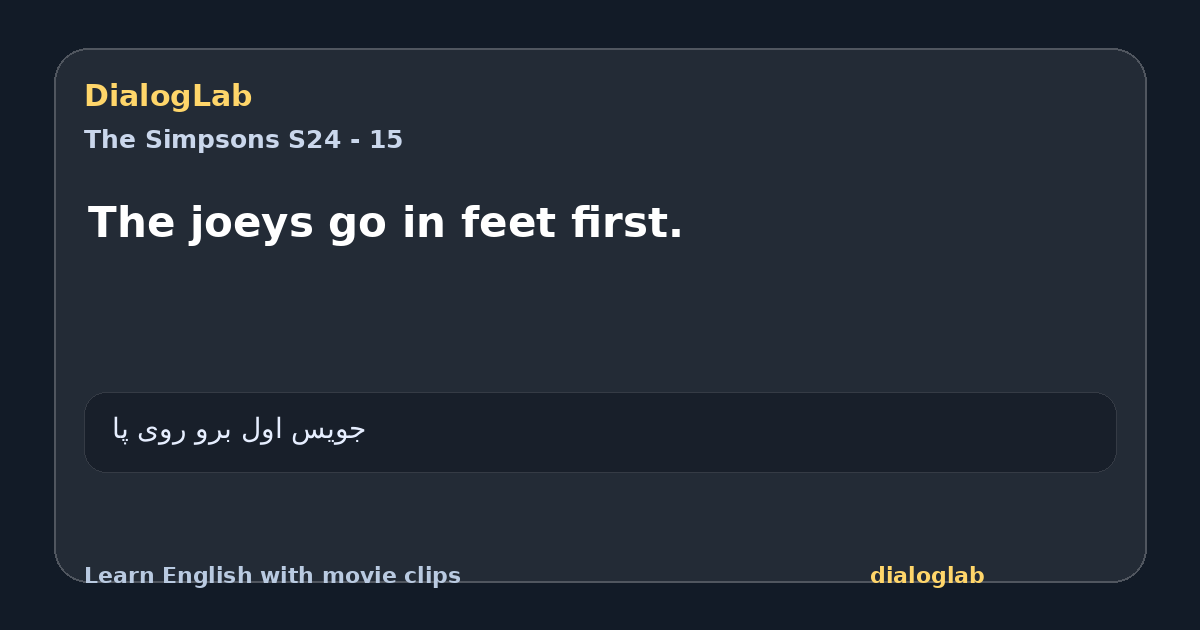Open the dialoglab footer link
This screenshot has height=630, width=1200.
point(927,576)
